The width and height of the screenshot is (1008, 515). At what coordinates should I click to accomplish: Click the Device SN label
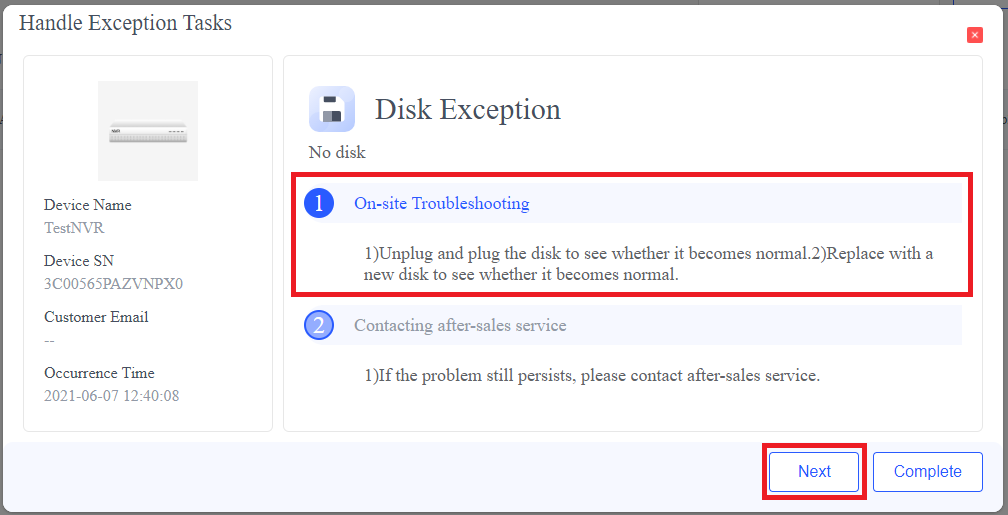(x=81, y=261)
